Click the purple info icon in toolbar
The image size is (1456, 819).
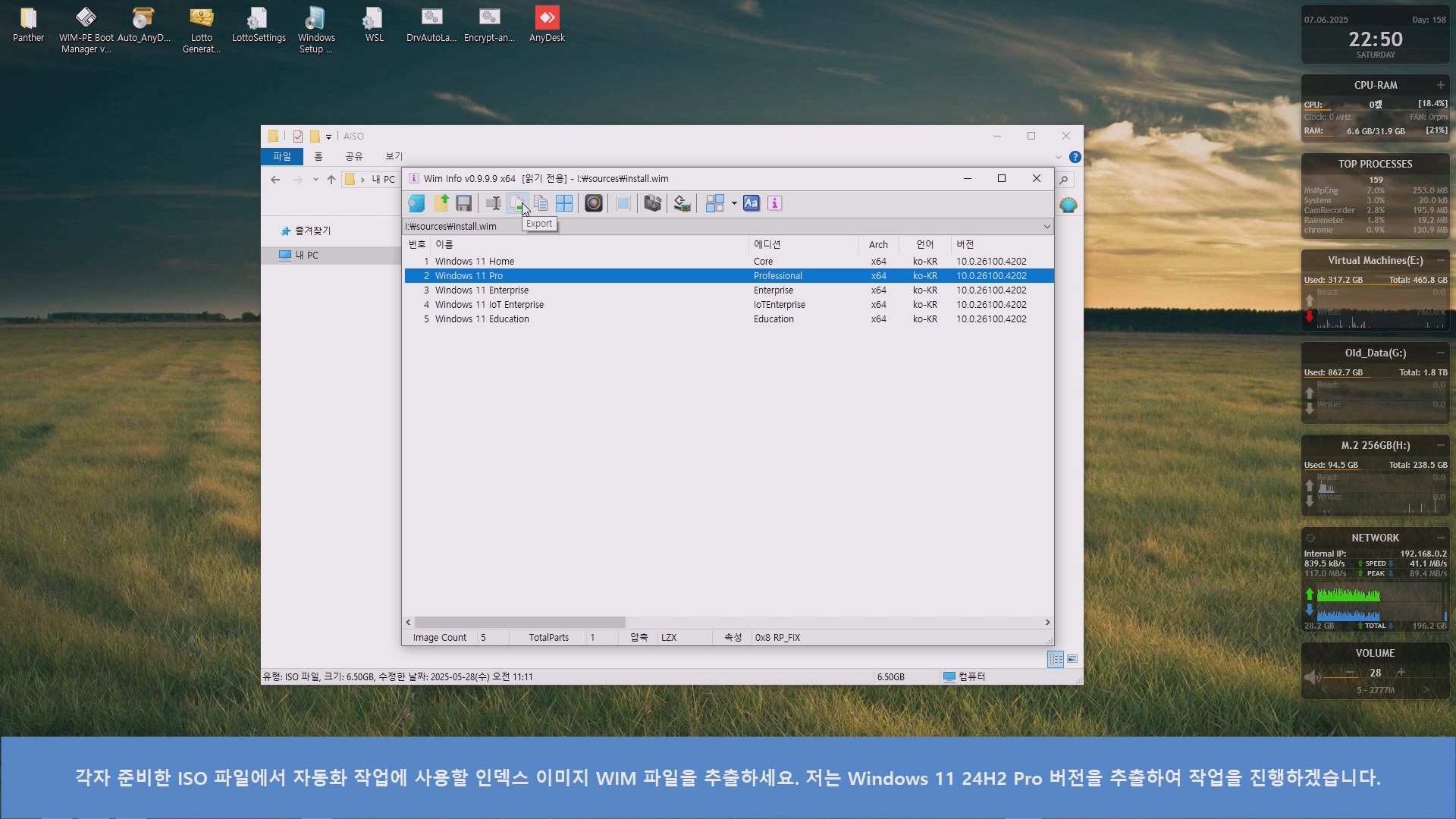[x=774, y=203]
